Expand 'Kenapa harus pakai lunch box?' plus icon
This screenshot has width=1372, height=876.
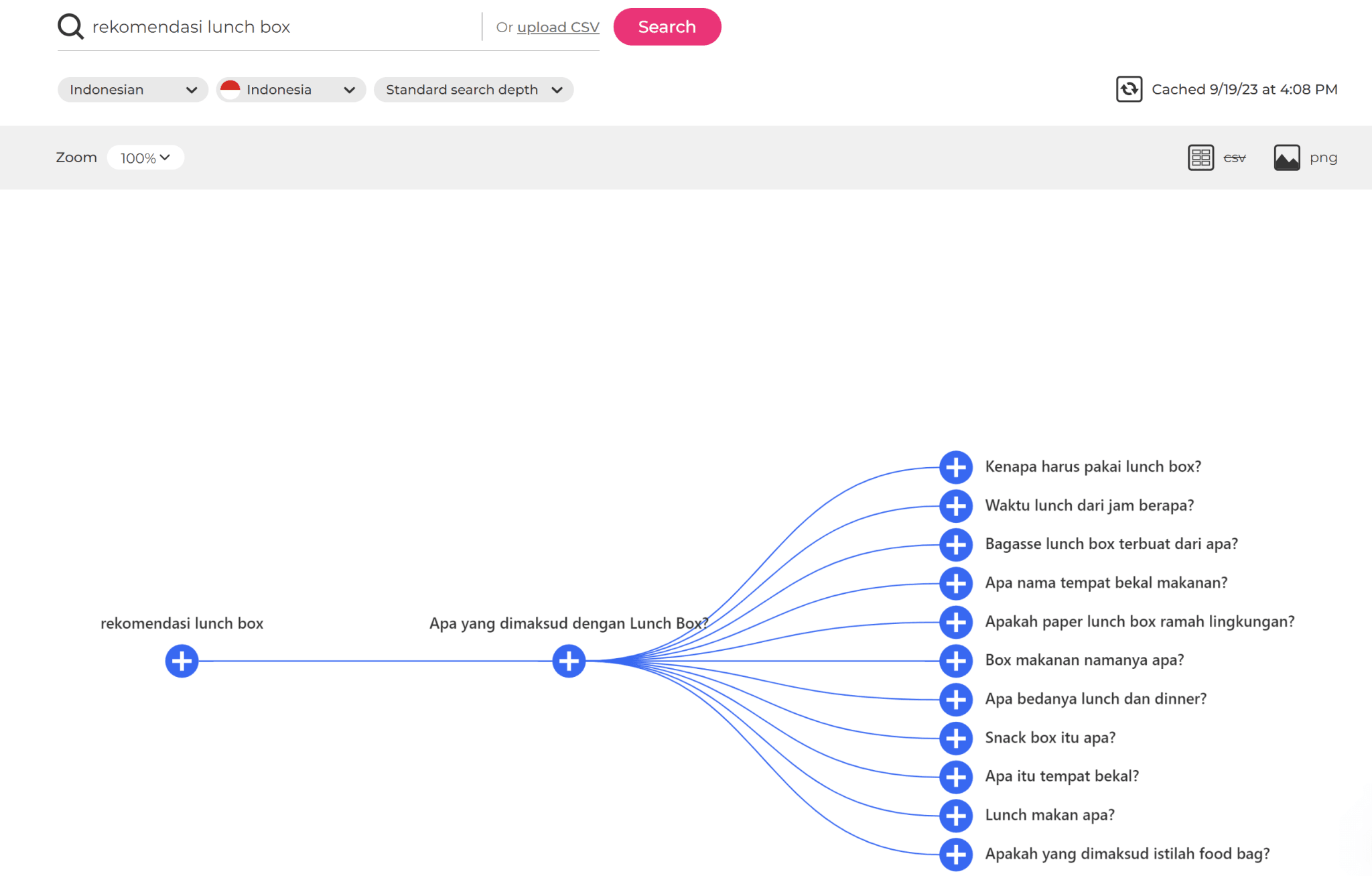click(956, 467)
